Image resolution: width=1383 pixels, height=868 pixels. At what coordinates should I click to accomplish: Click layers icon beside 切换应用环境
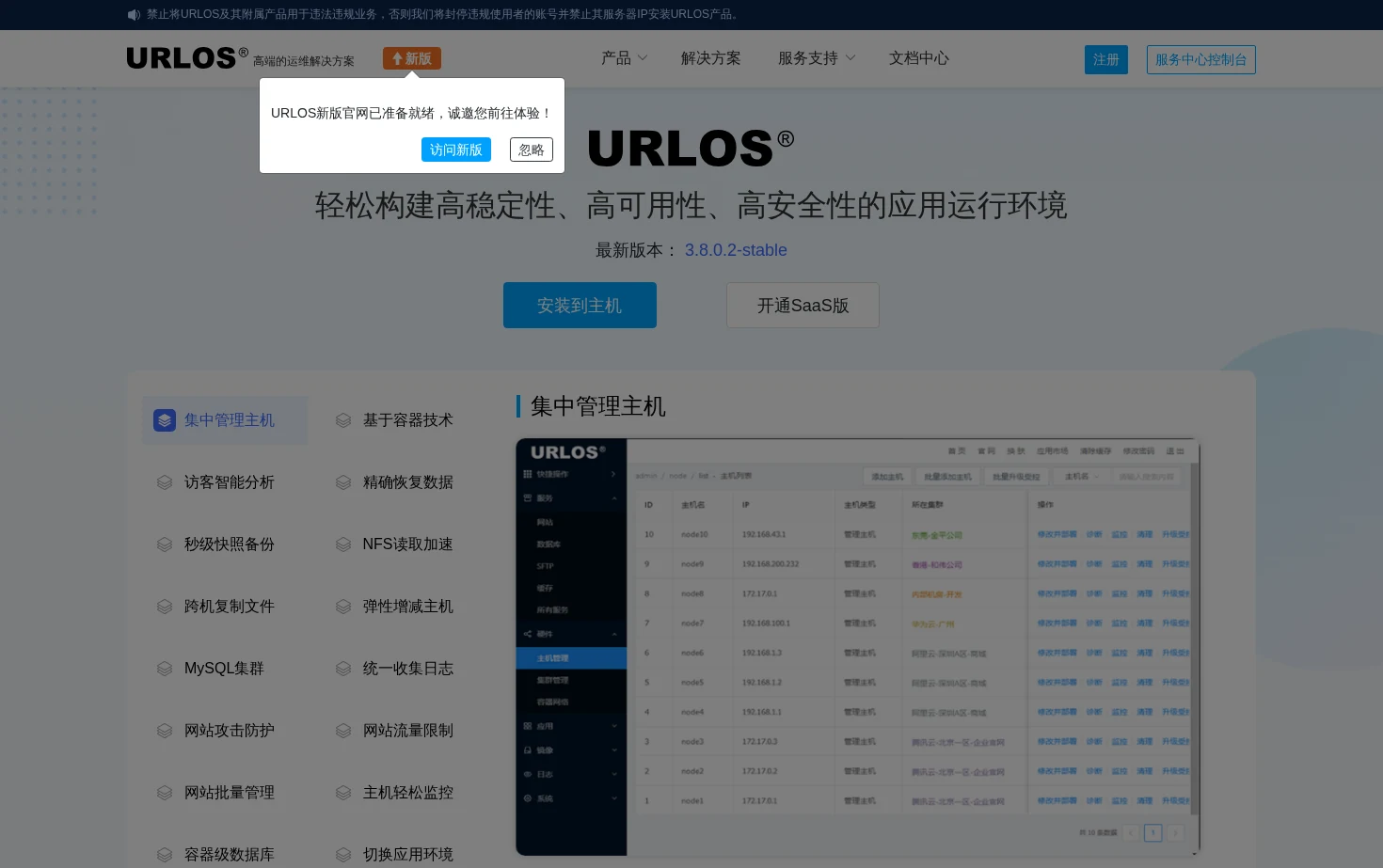click(343, 855)
